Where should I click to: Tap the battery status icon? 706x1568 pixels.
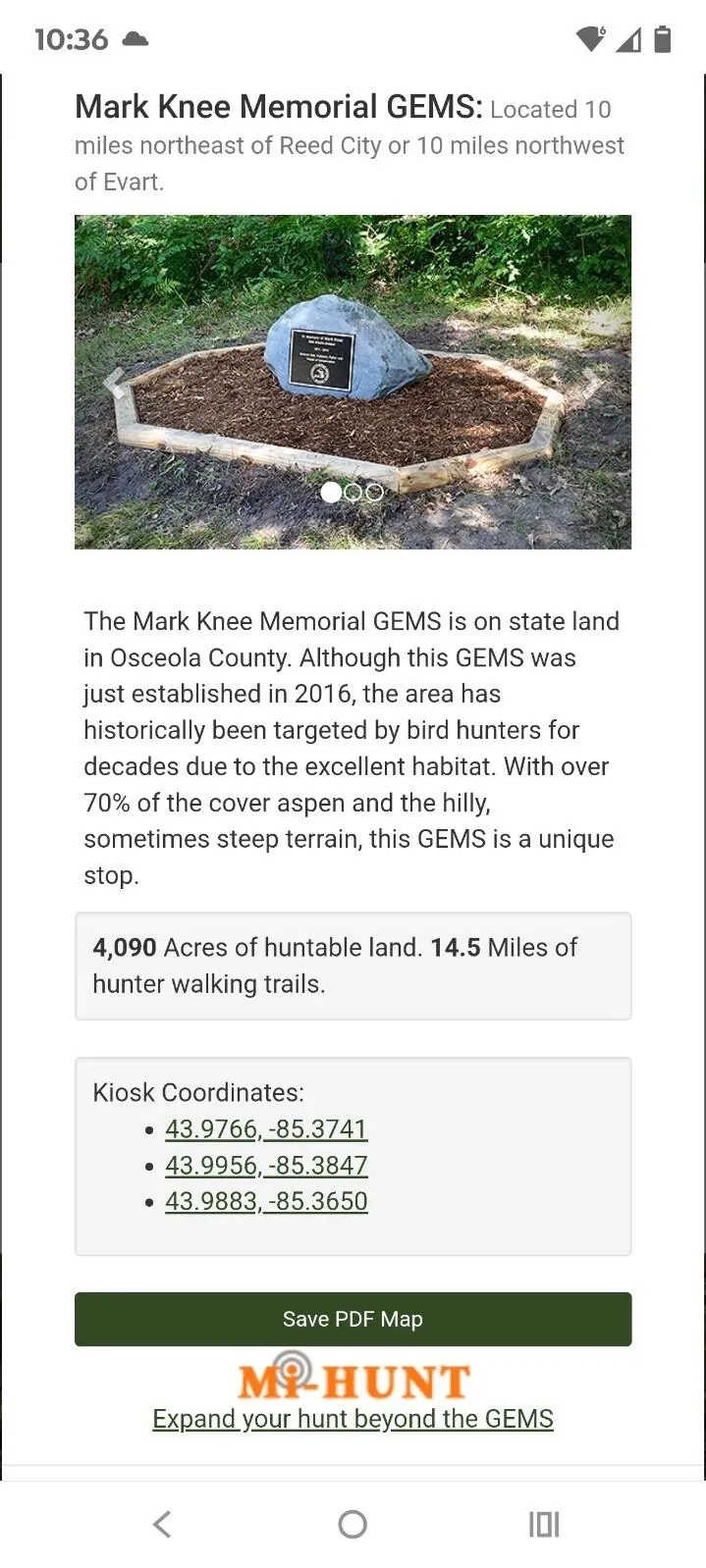(663, 39)
